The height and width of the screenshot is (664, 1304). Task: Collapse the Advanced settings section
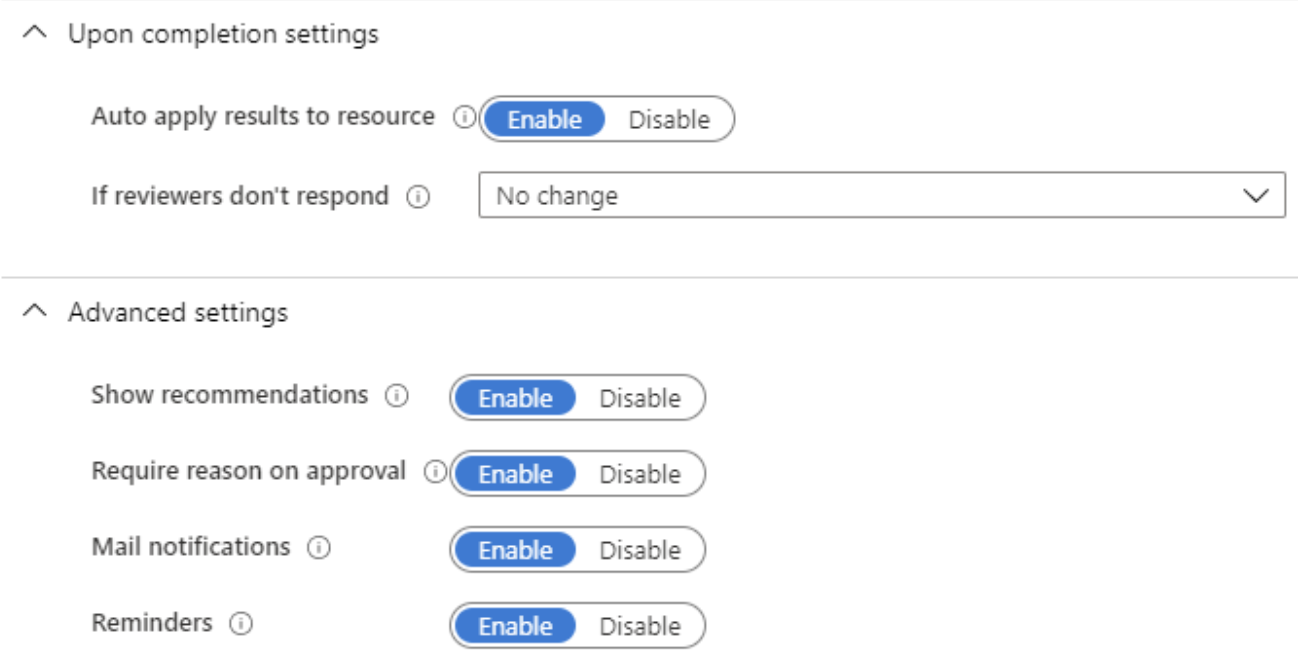click(x=35, y=311)
